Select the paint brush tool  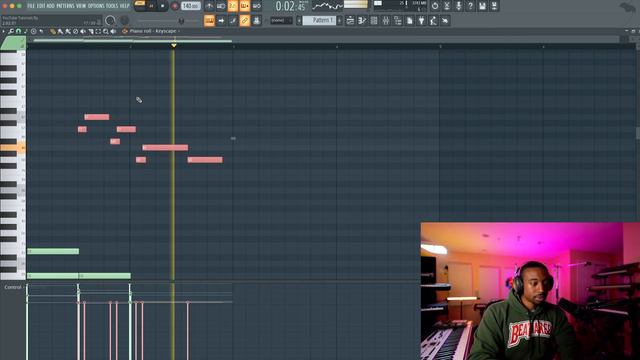click(x=60, y=31)
